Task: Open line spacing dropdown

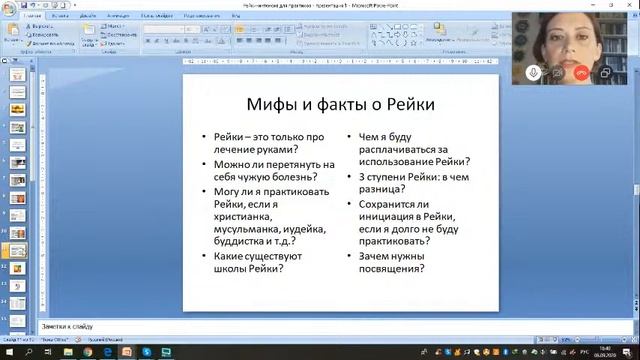Action: pos(289,29)
